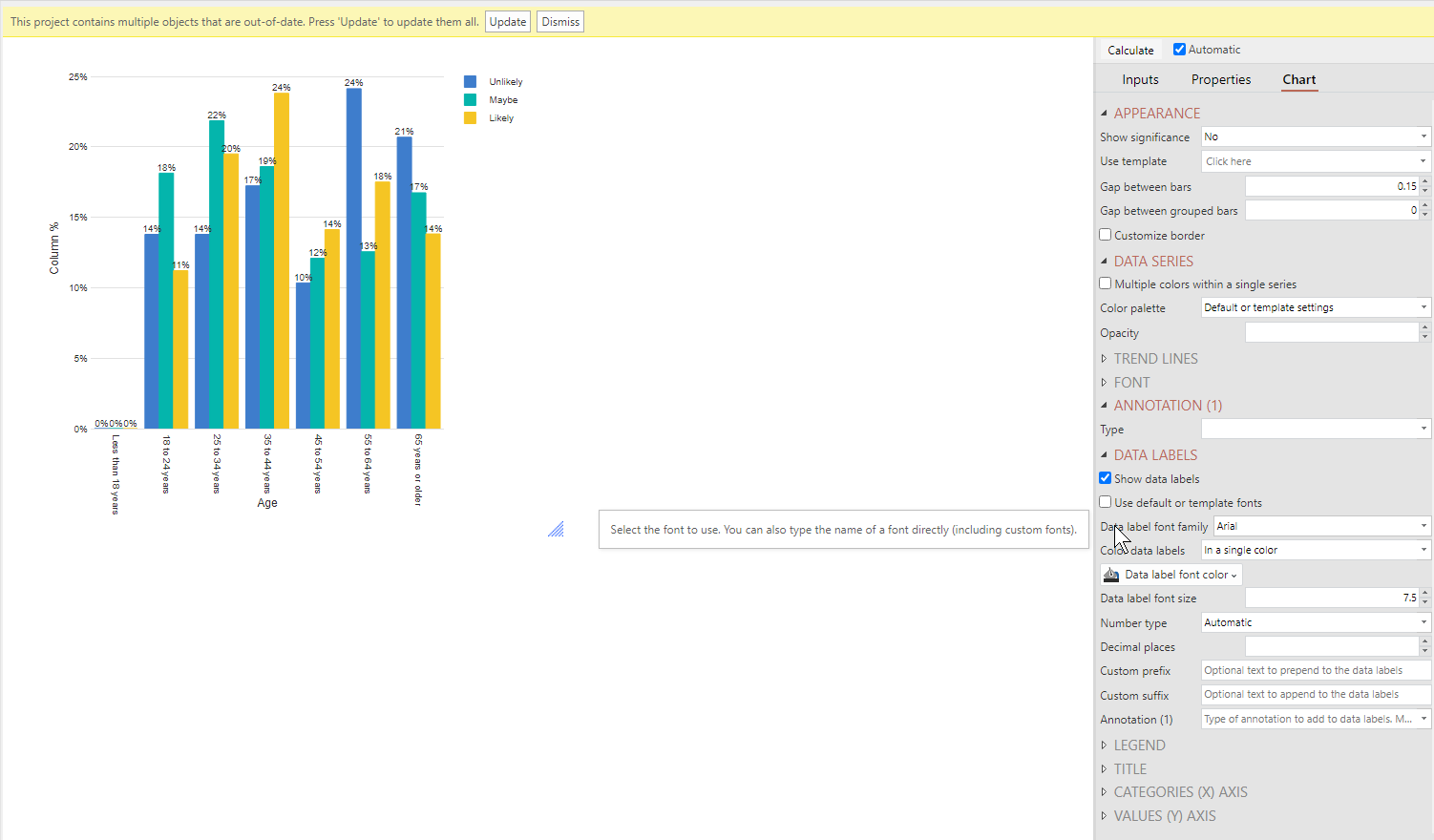
Task: Dismiss the out-of-date notification
Action: (560, 22)
